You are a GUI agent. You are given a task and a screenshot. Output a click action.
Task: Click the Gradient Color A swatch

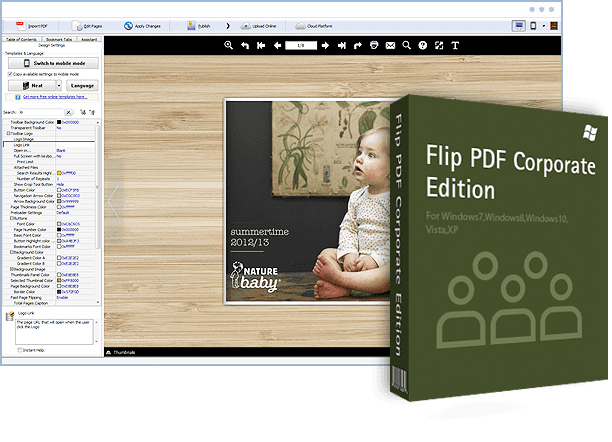click(x=59, y=258)
